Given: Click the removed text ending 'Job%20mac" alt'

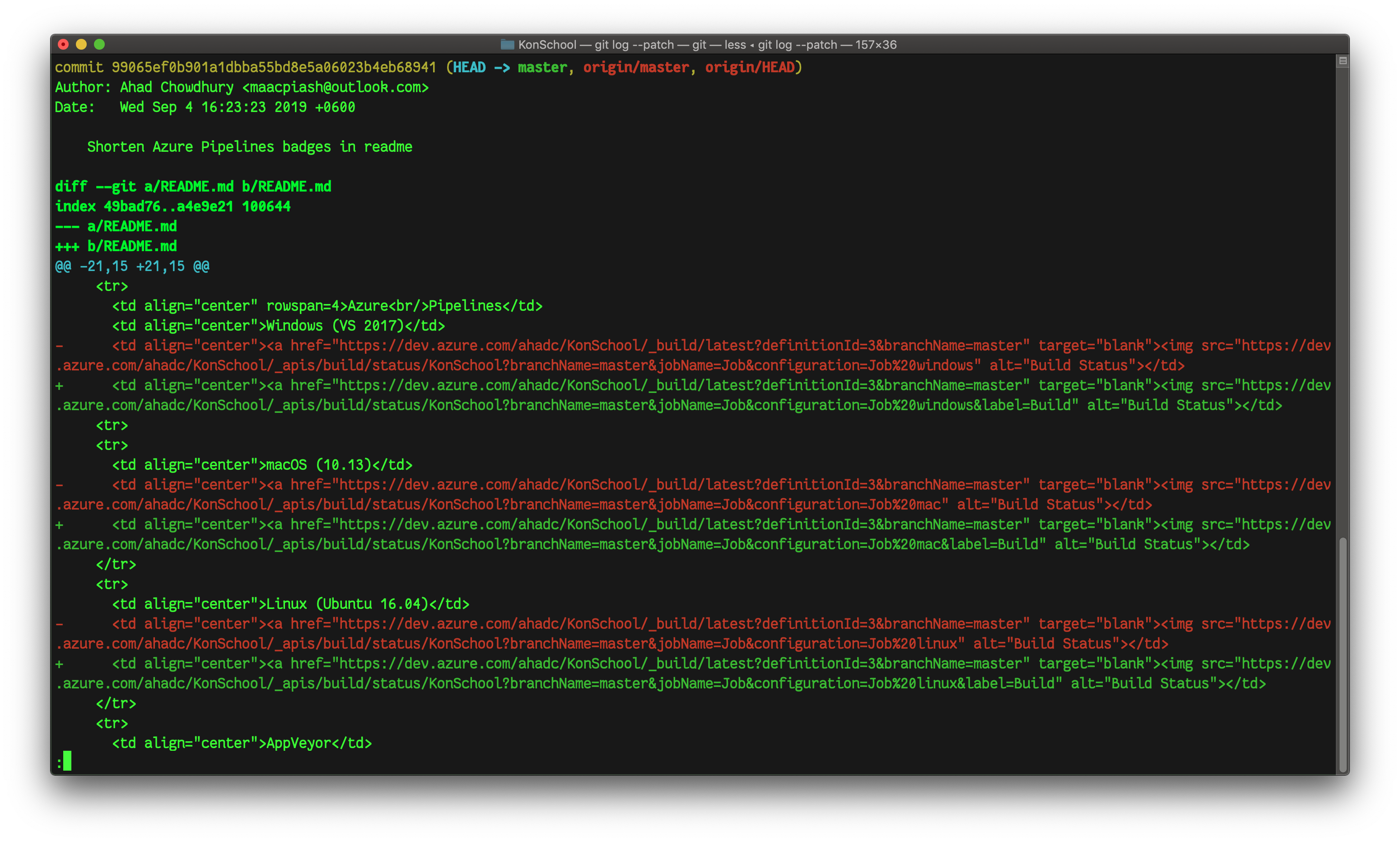Looking at the screenshot, I should pyautogui.click(x=924, y=505).
